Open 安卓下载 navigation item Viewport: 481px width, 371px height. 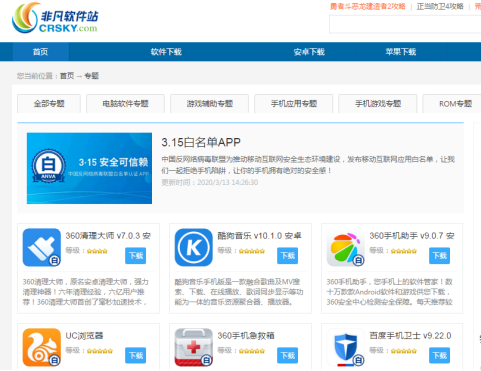click(x=309, y=52)
